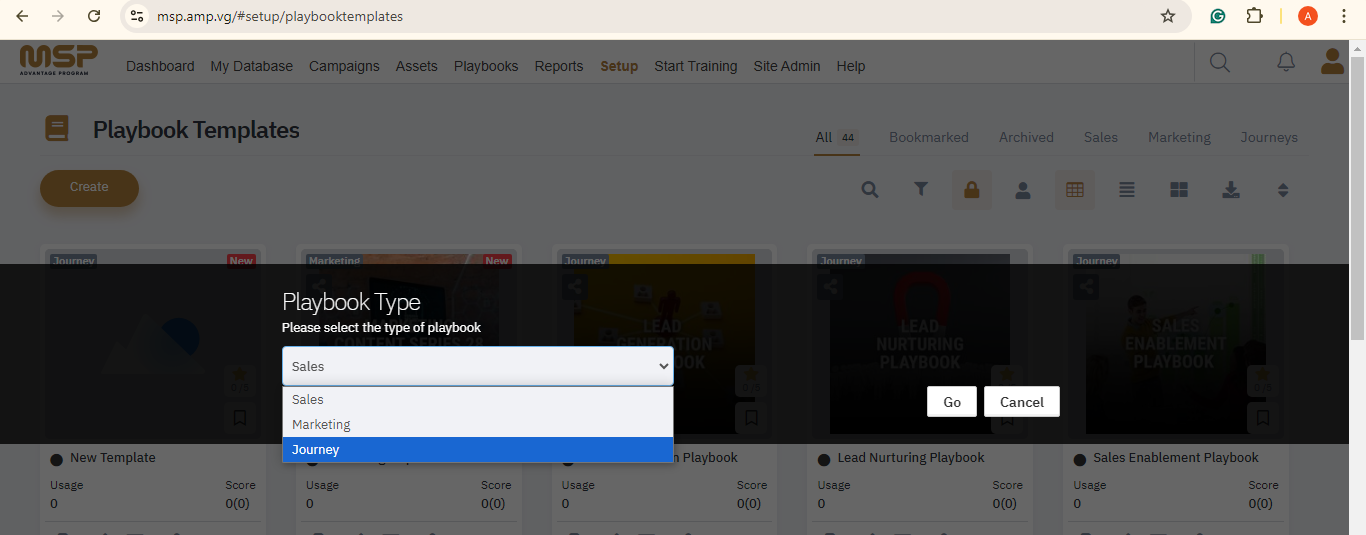Bookmark the Lead Generation Playbook card
1366x535 pixels.
[x=751, y=418]
